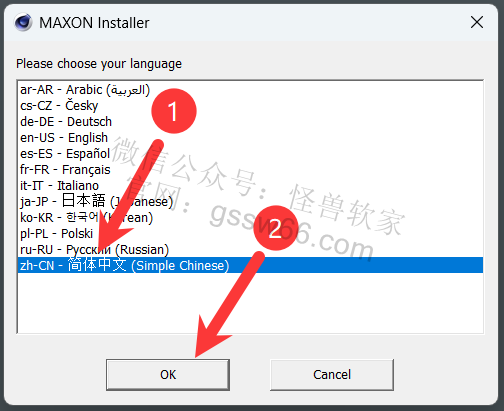Viewport: 504px width, 411px height.
Task: Confirm language with the OK button
Action: [x=168, y=375]
